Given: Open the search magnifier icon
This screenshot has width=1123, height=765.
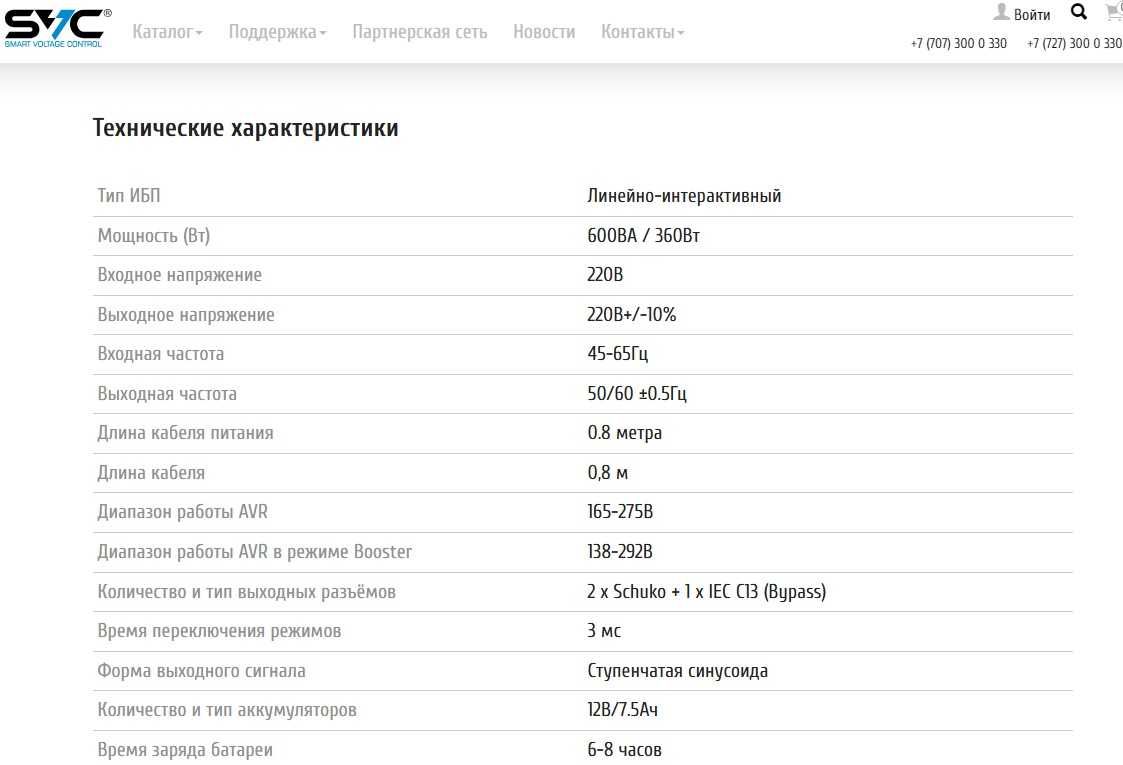Looking at the screenshot, I should (1079, 11).
